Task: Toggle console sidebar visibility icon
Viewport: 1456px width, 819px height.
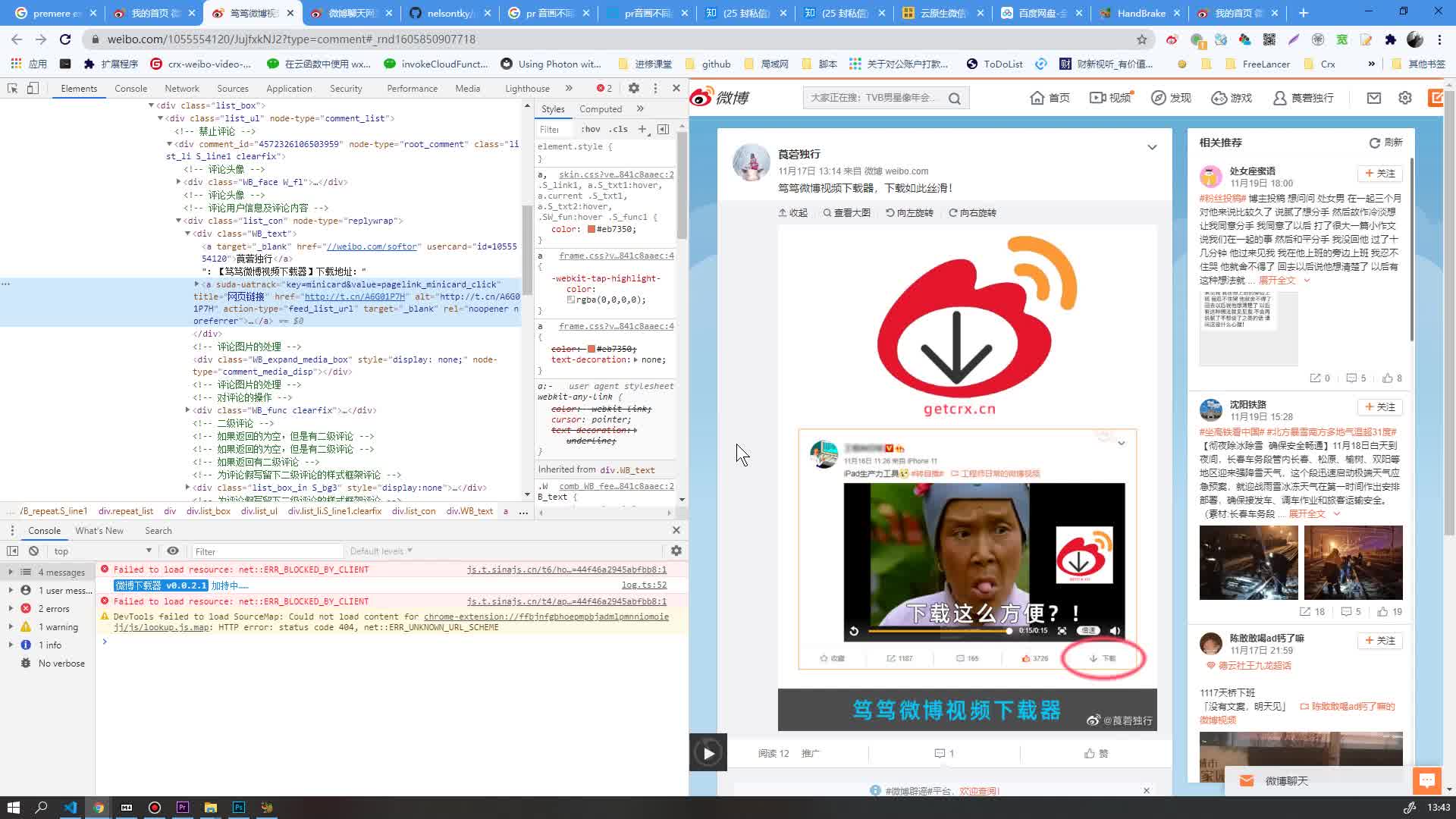Action: (x=12, y=551)
